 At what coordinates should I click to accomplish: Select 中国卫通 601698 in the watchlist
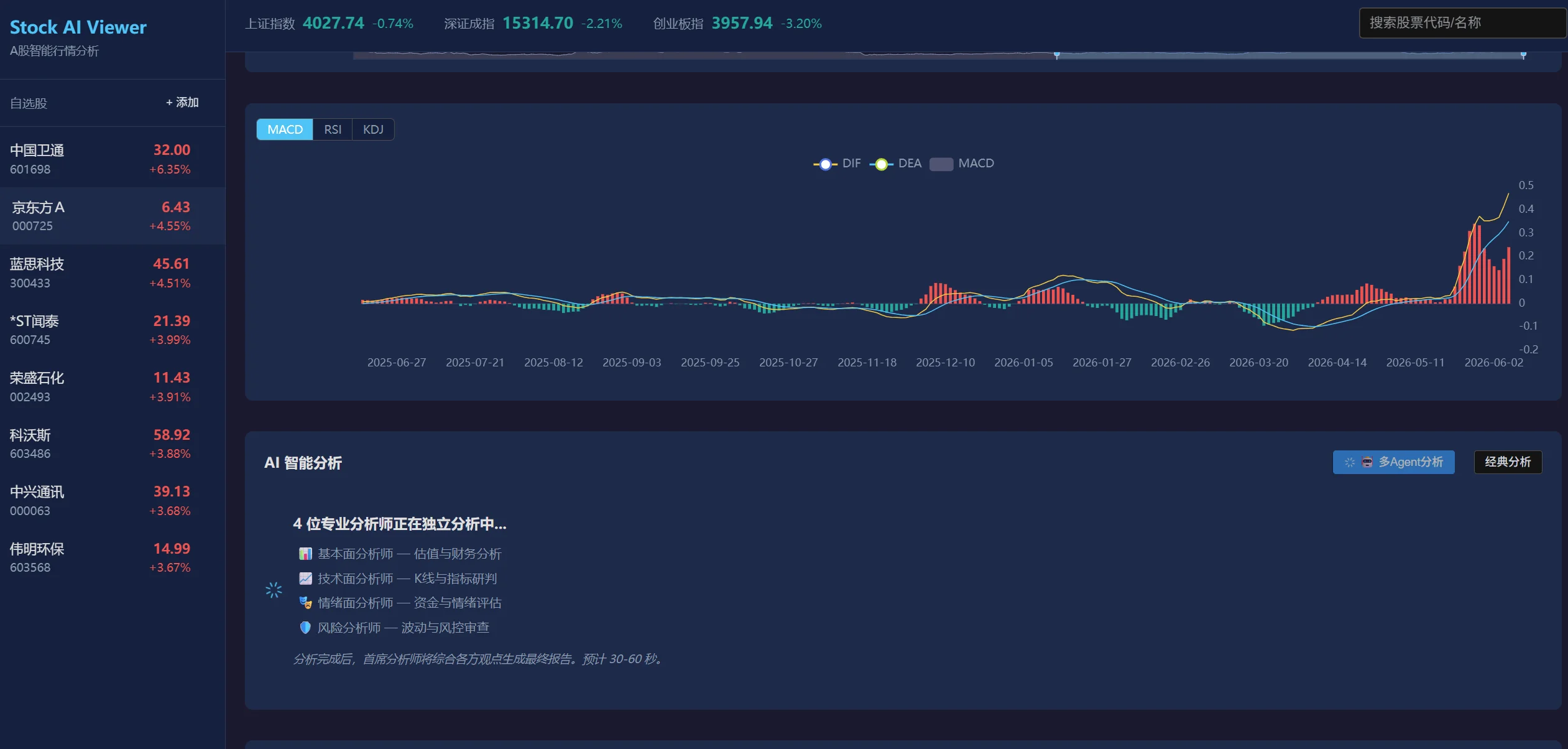[113, 159]
